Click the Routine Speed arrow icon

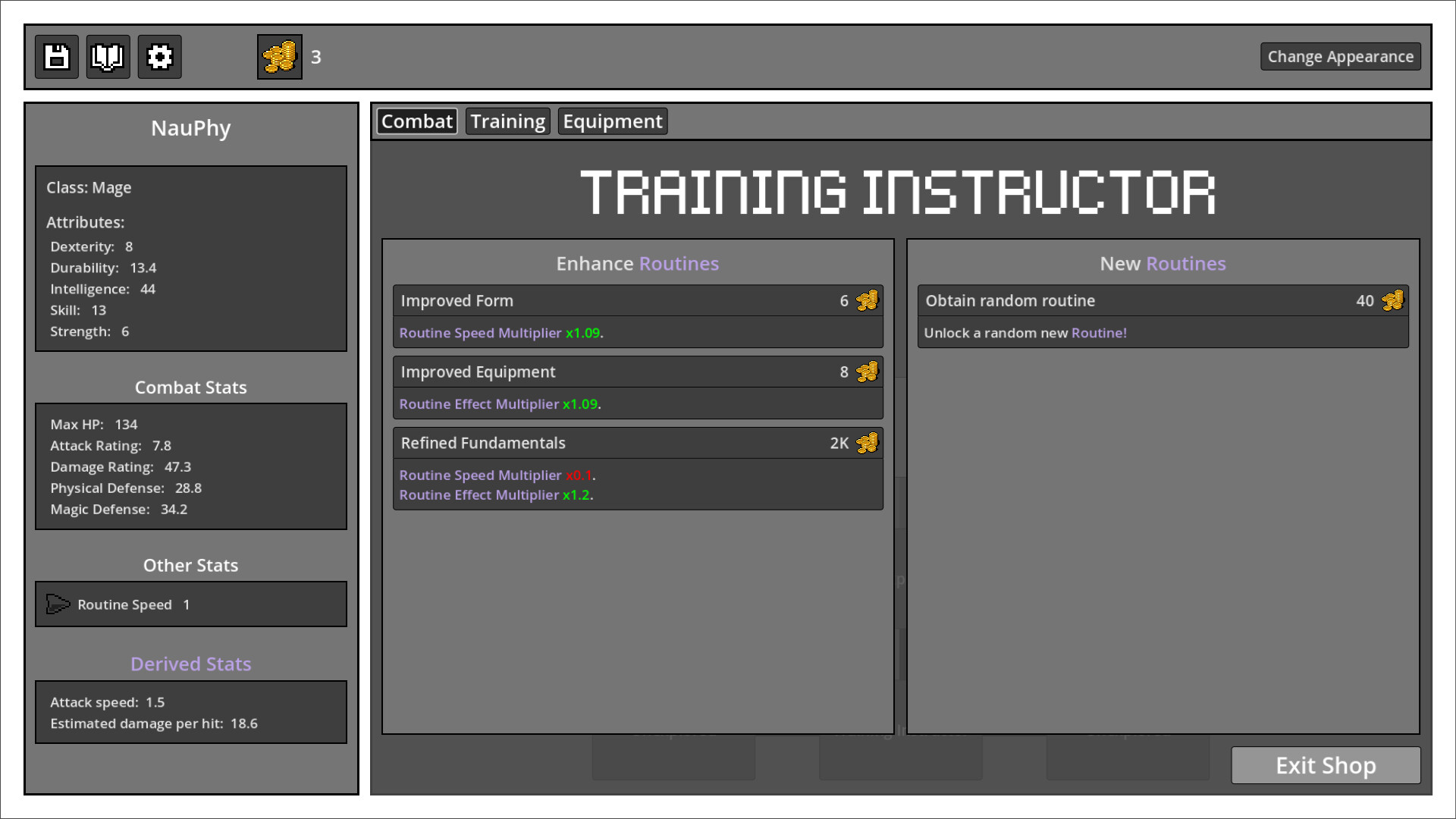[x=57, y=604]
